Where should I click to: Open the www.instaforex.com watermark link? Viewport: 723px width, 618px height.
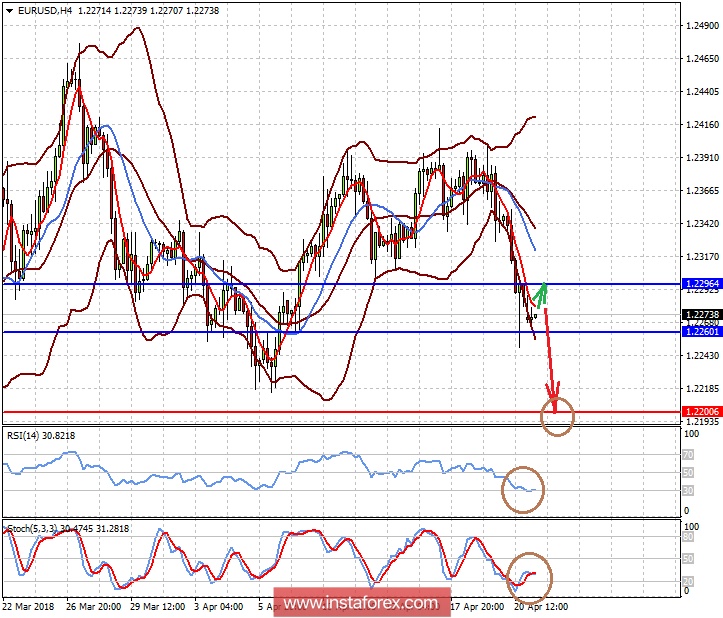pyautogui.click(x=361, y=603)
